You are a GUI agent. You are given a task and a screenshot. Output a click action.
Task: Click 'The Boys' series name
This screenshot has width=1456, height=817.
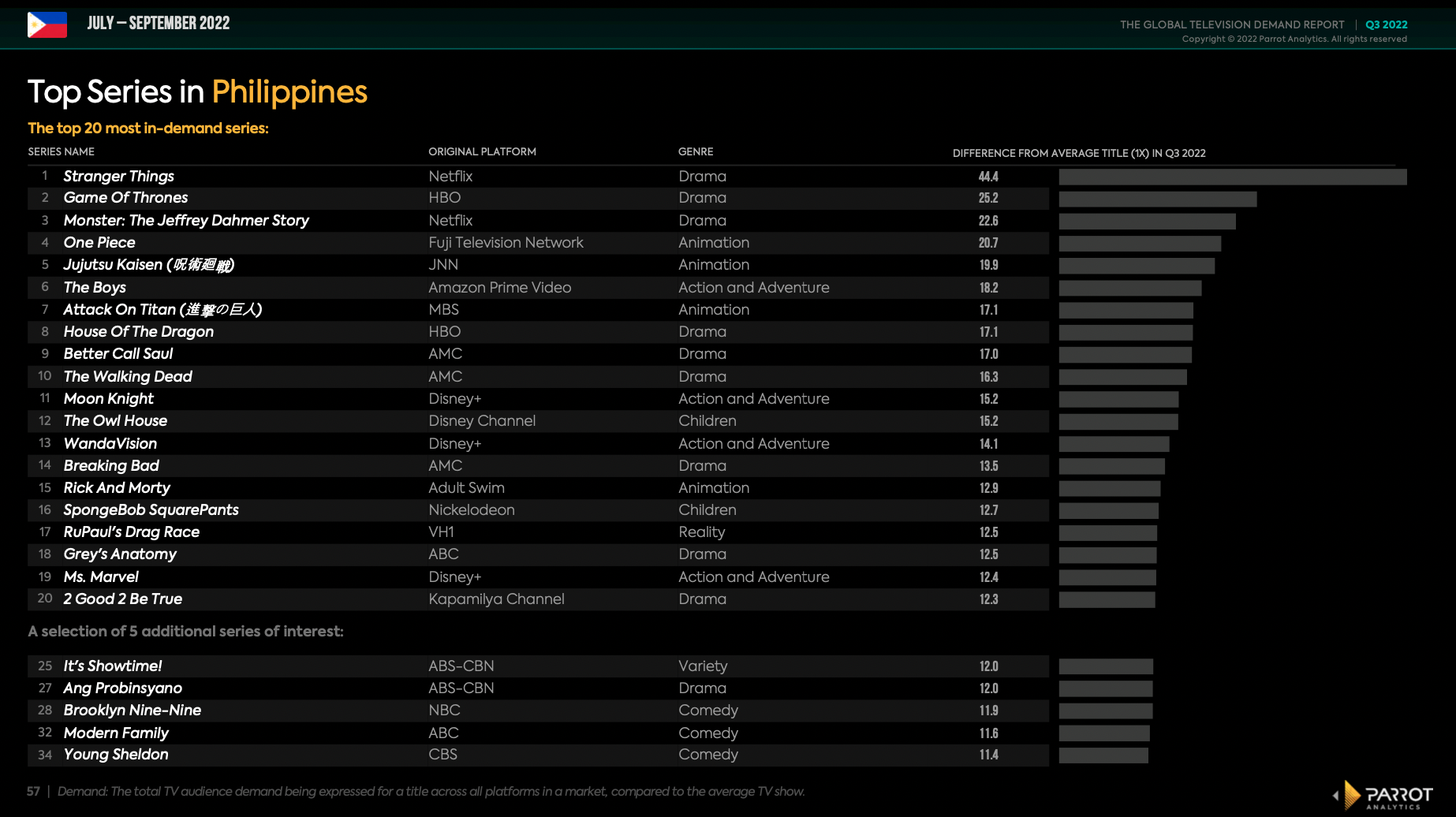95,288
